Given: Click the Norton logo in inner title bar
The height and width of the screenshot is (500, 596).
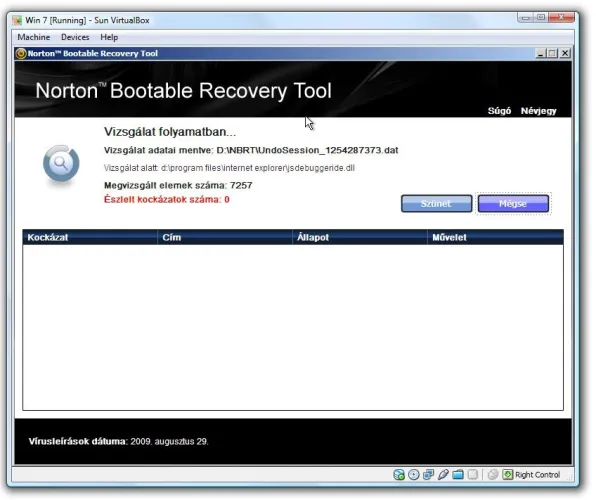Looking at the screenshot, I should (21, 54).
